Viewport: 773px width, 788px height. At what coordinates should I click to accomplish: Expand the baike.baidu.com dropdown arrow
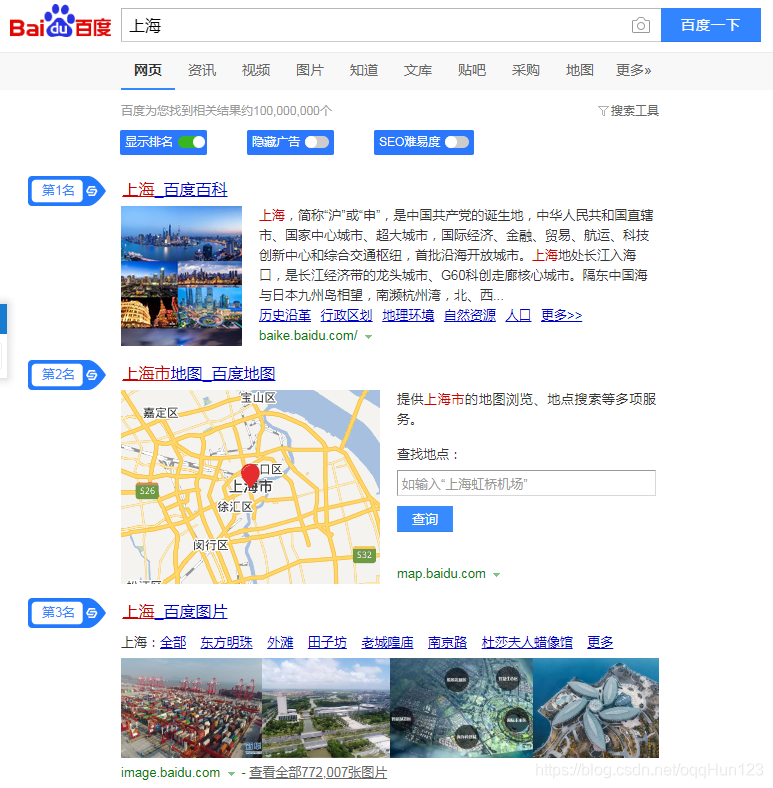pos(368,337)
